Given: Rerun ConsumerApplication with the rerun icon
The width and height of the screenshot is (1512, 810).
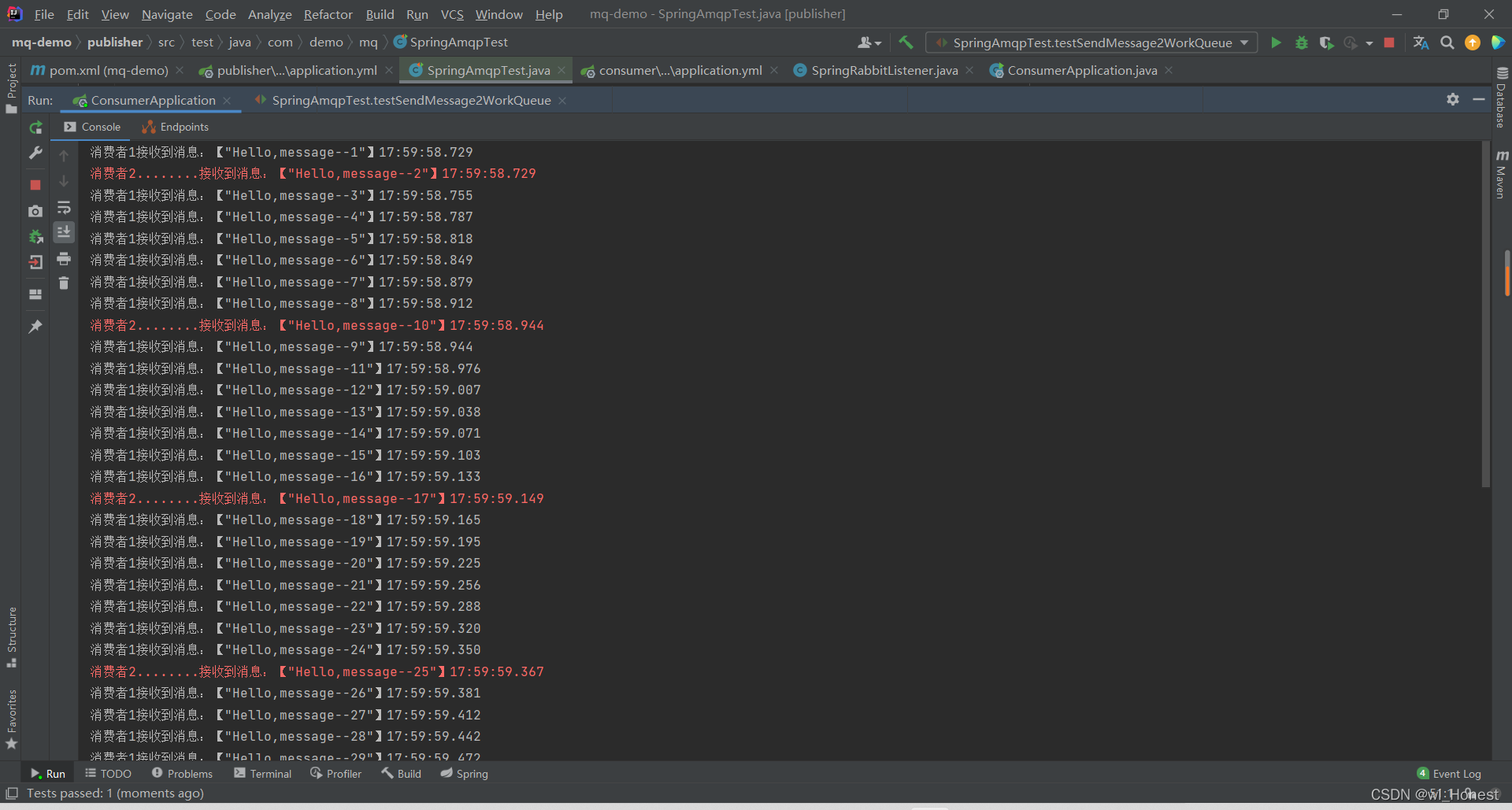Looking at the screenshot, I should pyautogui.click(x=35, y=128).
